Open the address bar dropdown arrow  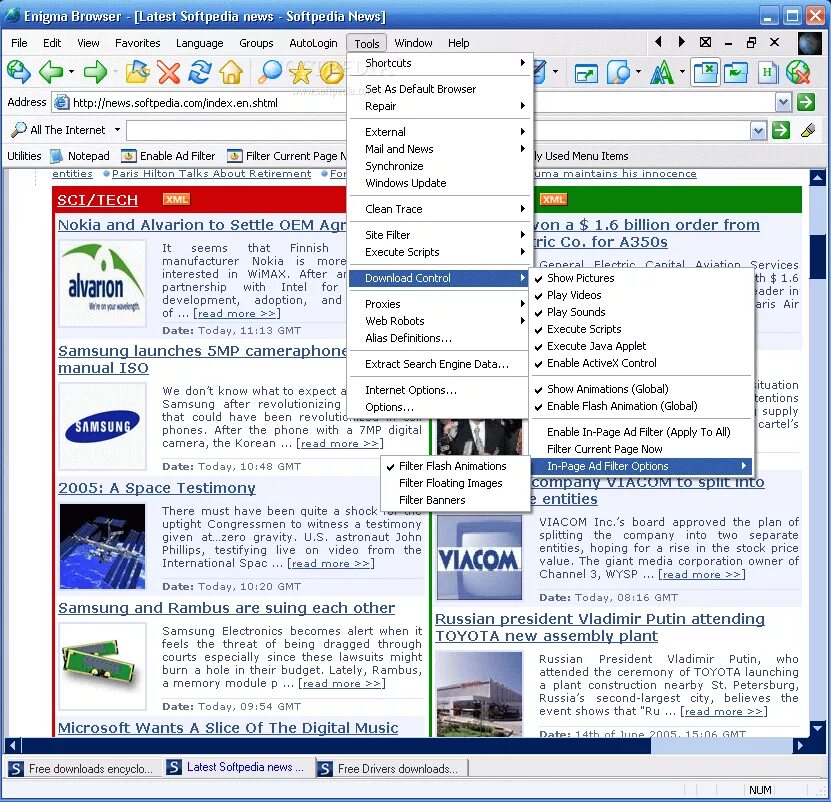click(x=783, y=102)
